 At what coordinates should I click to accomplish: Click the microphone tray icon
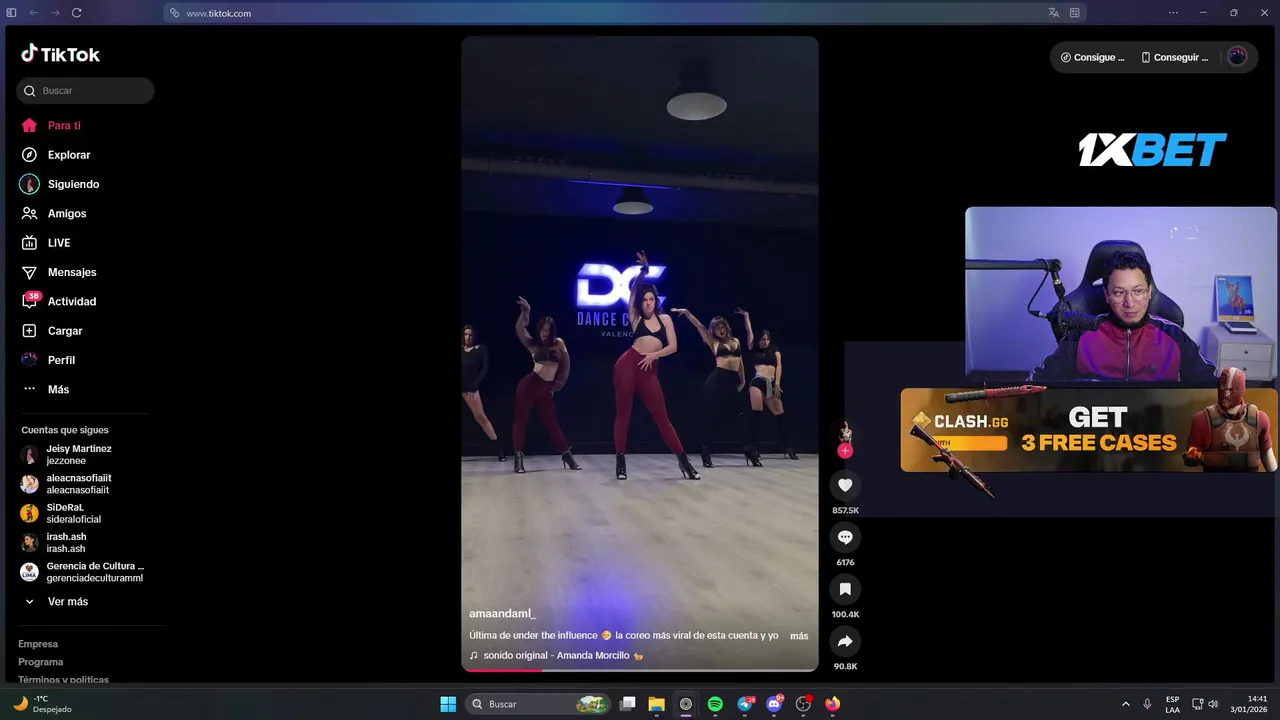tap(1147, 704)
